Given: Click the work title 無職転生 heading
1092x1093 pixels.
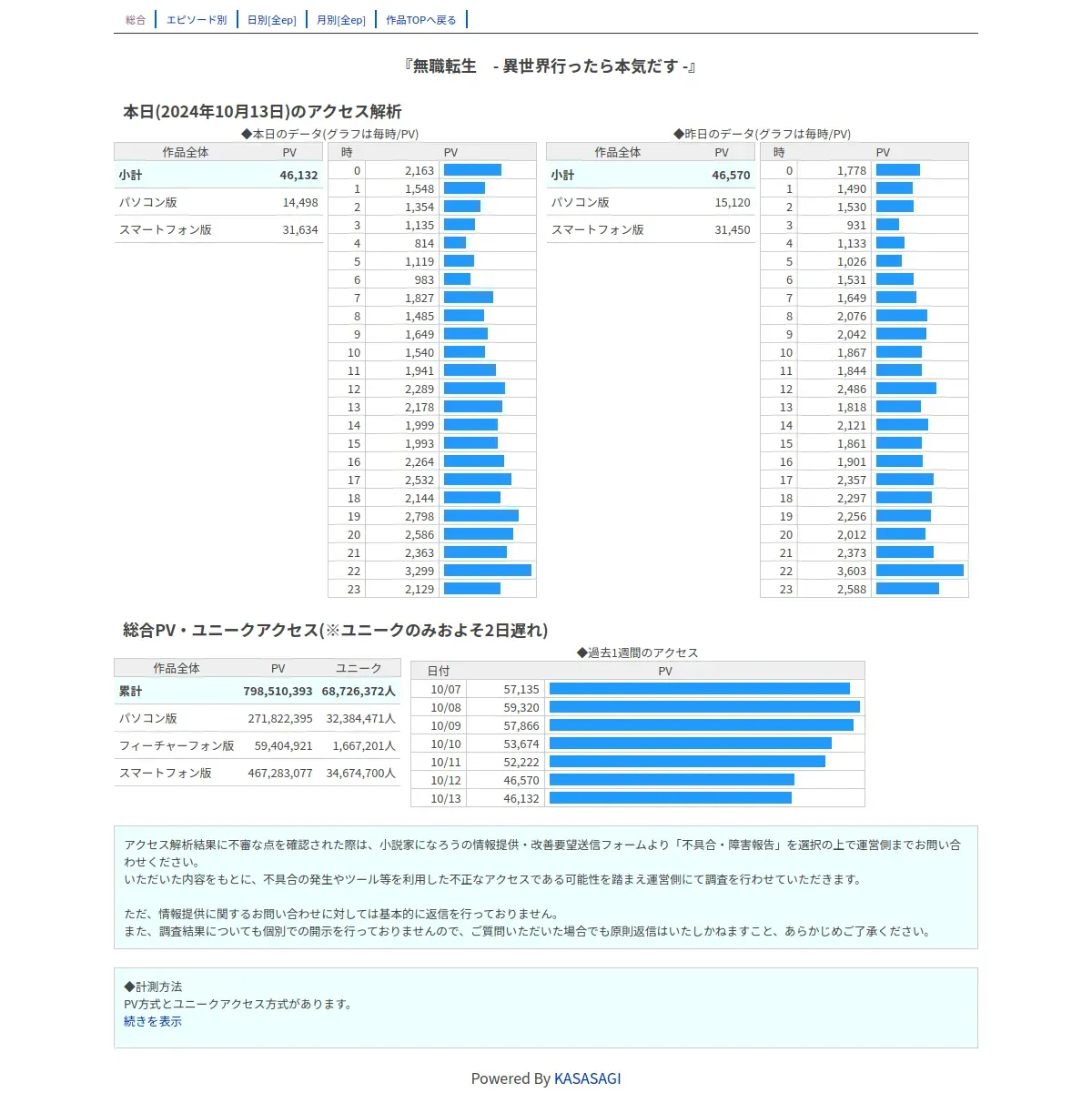Looking at the screenshot, I should (550, 66).
